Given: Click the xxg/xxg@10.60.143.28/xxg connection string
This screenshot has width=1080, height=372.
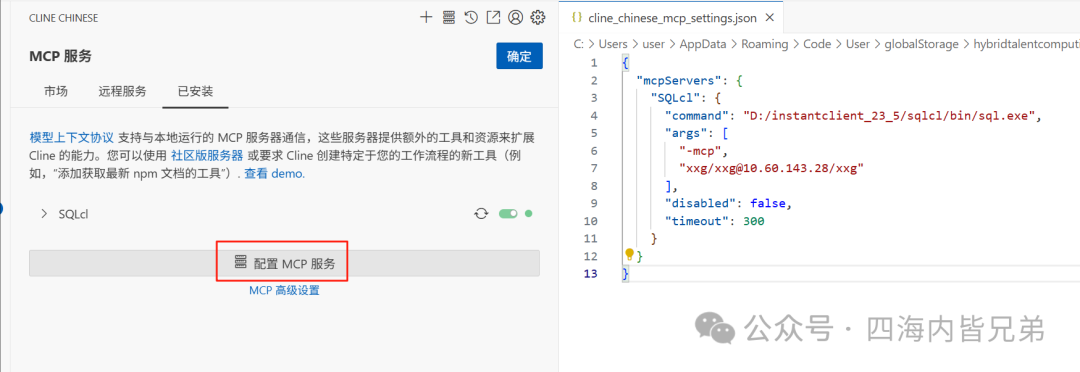Looking at the screenshot, I should 771,167.
